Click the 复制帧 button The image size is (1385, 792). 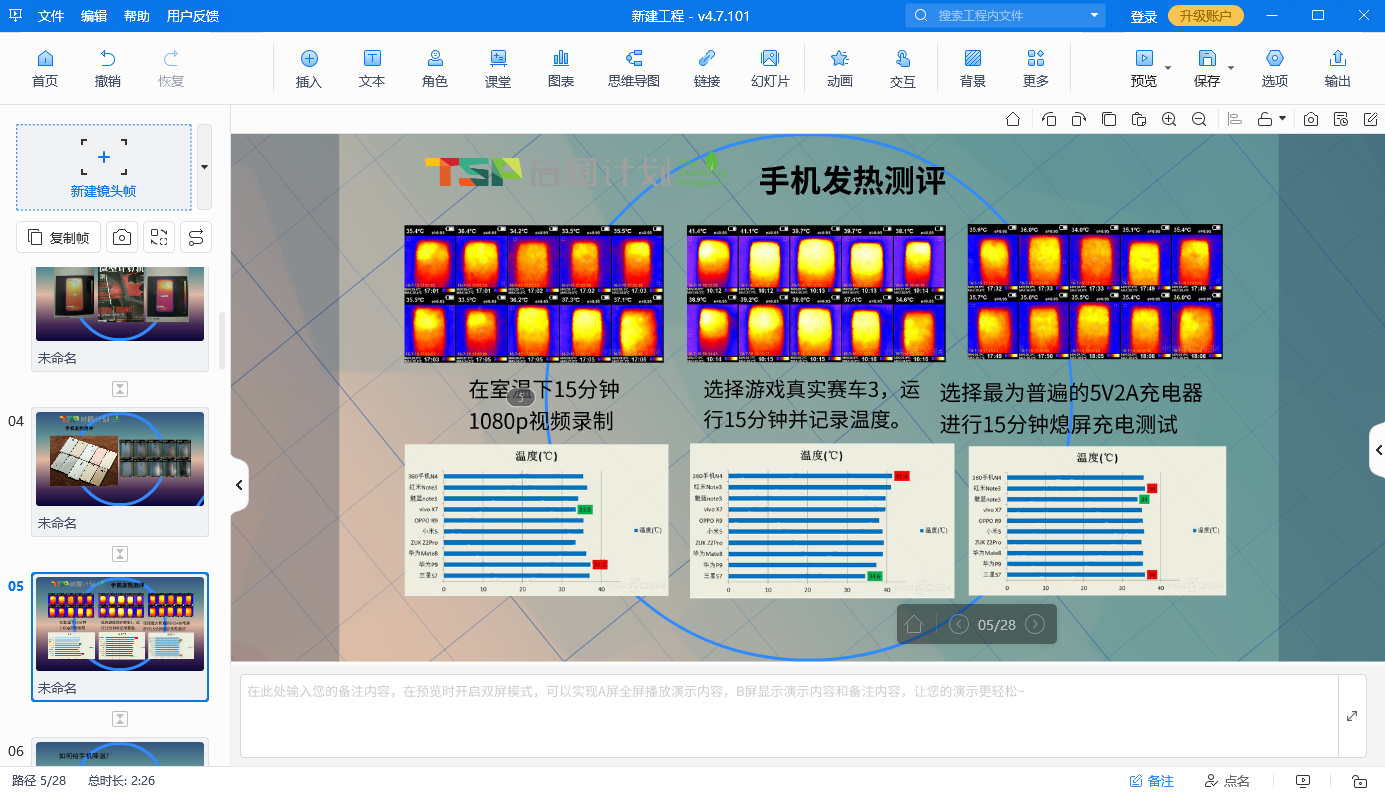pyautogui.click(x=58, y=237)
